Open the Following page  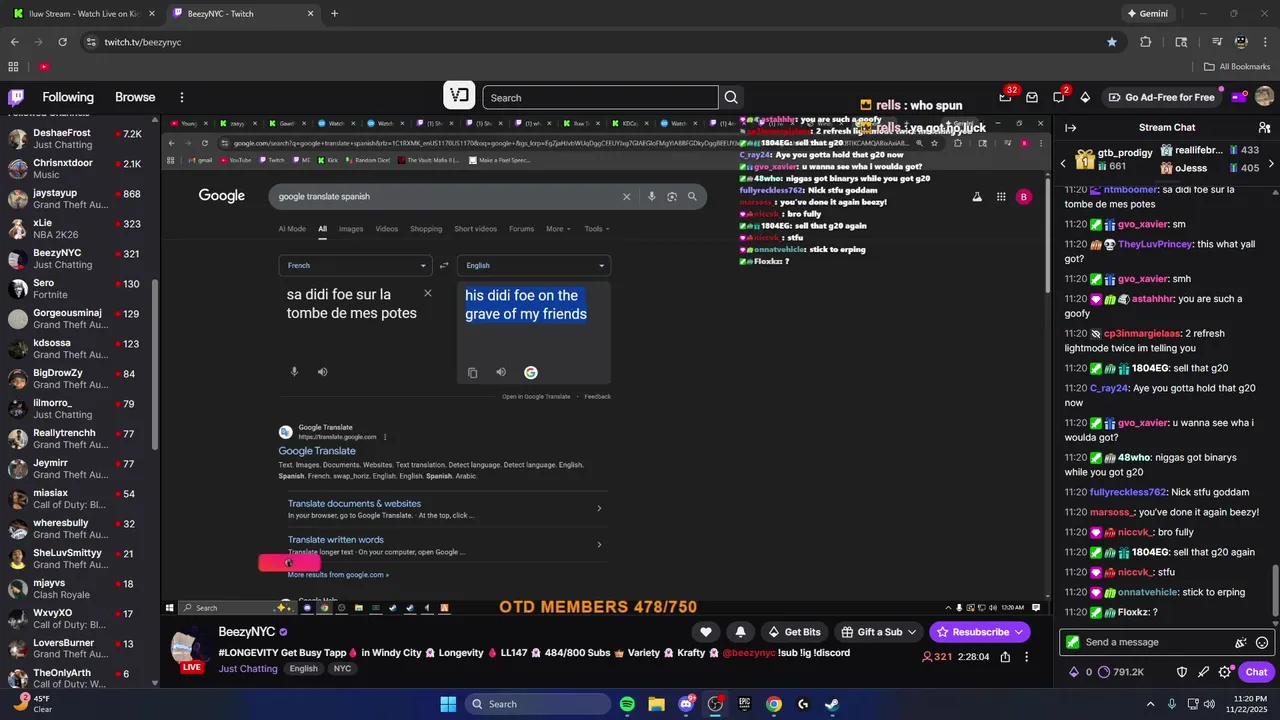coord(68,97)
